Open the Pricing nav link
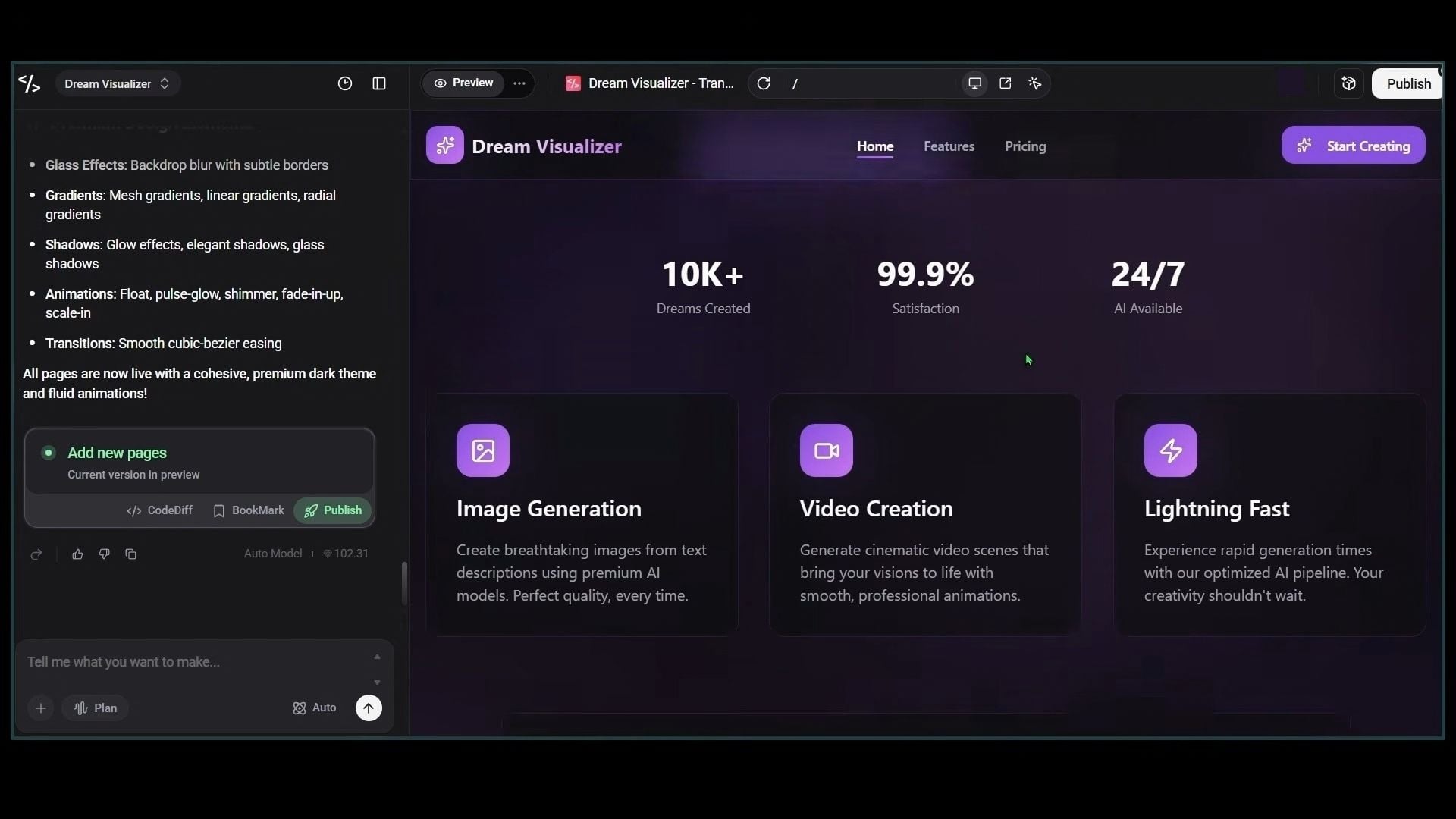The height and width of the screenshot is (819, 1456). point(1025,146)
